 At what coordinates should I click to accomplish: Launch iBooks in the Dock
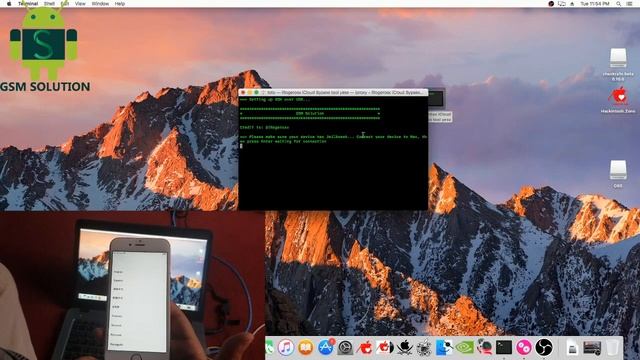pos(305,347)
